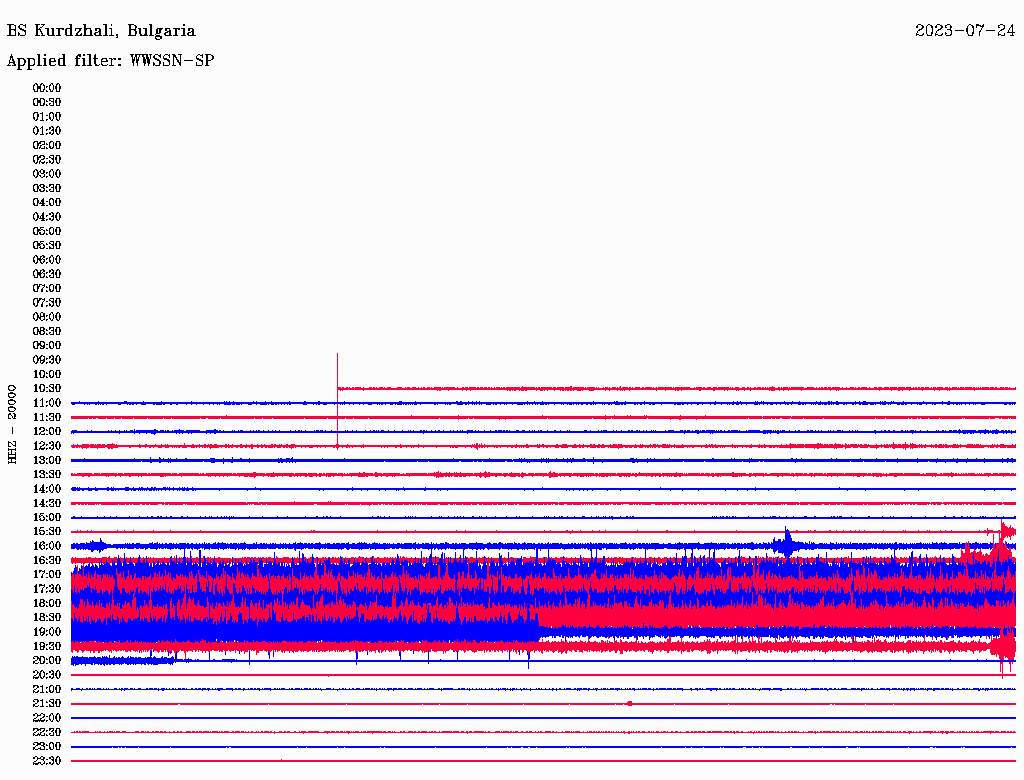Viewport: 1024px width, 780px height.
Task: Click the 05:30 time label
Action: point(47,245)
